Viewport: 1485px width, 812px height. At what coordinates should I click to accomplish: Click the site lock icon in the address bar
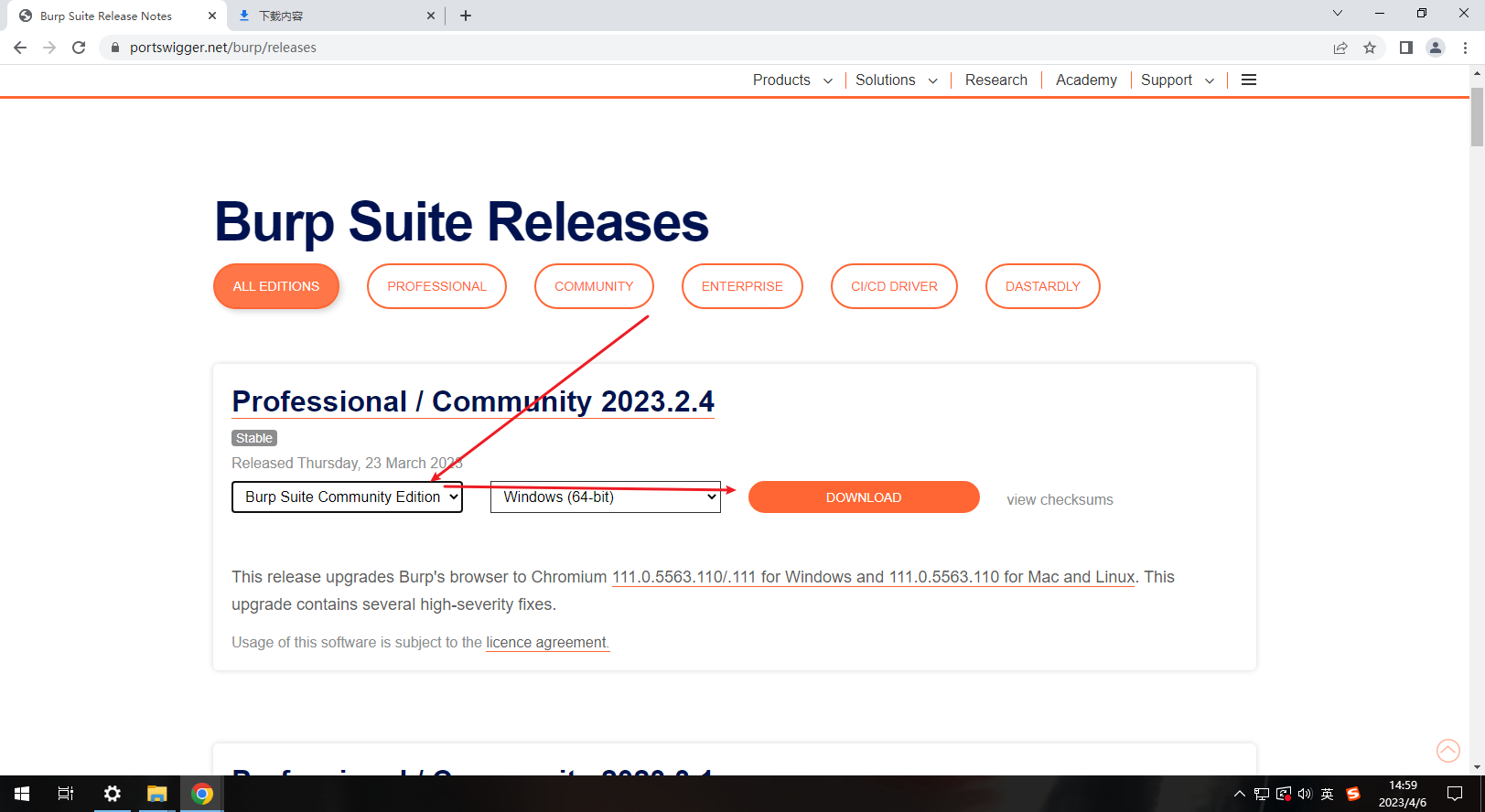(x=114, y=48)
